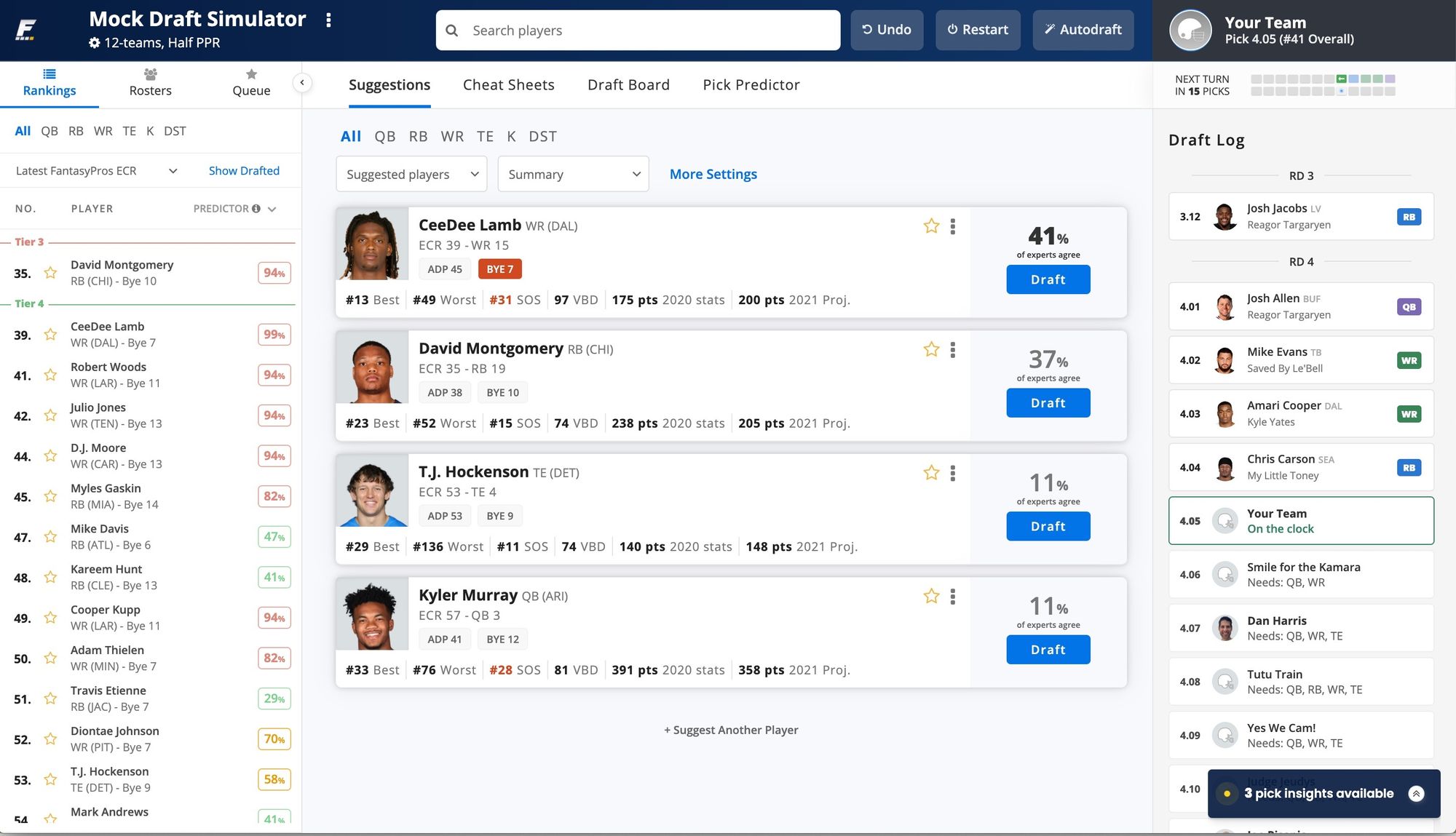Image resolution: width=1456 pixels, height=836 pixels.
Task: Expand the Suggested players dropdown
Action: [411, 173]
